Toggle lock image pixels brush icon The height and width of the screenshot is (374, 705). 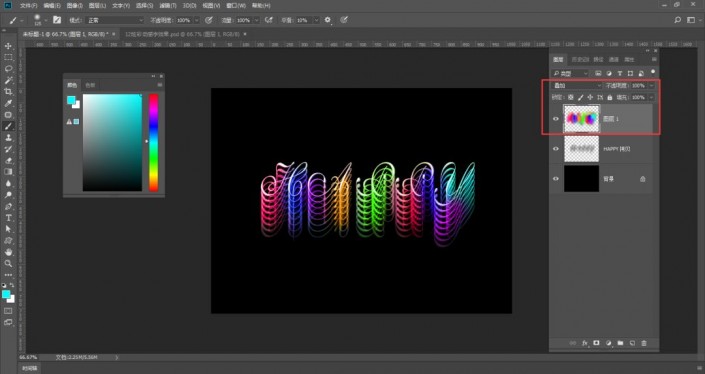tap(580, 97)
